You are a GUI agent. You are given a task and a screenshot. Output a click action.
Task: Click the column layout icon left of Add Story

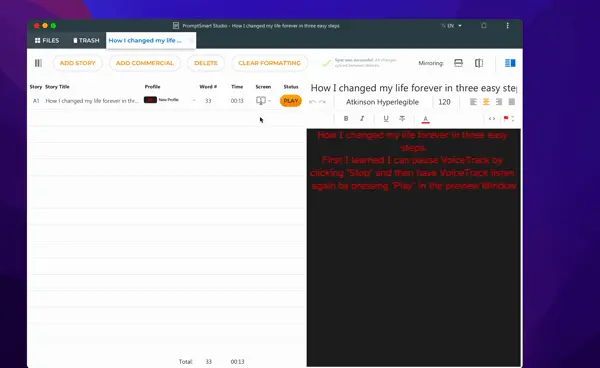[x=38, y=63]
